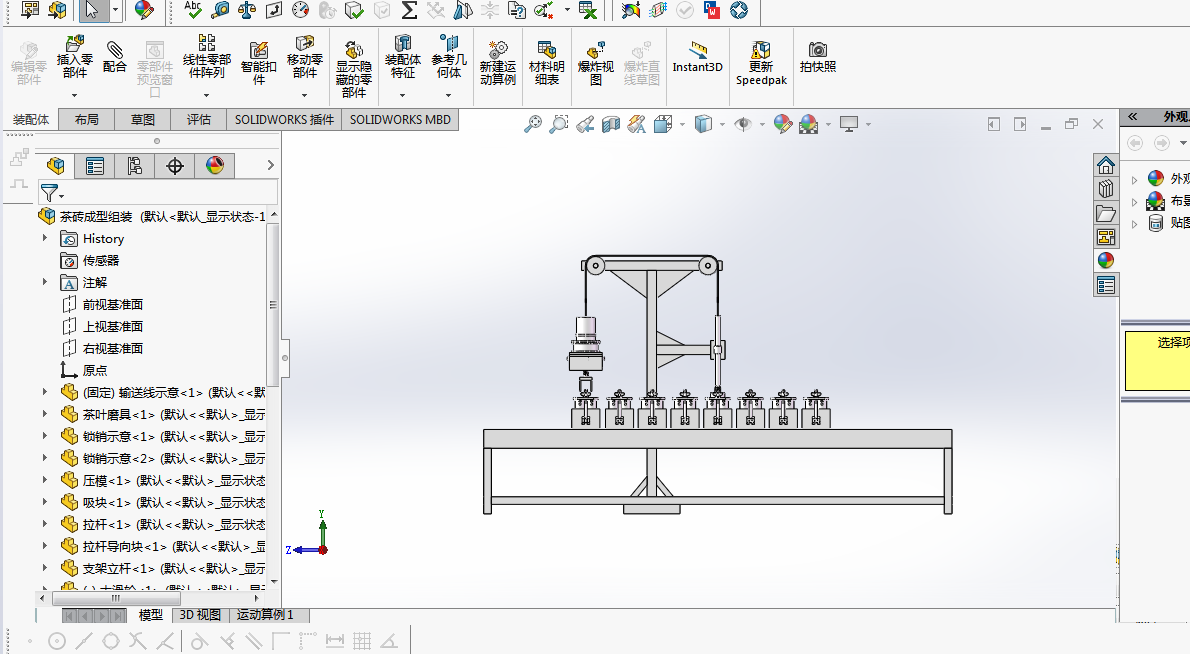Expand 茶叶磨具<1> component
The image size is (1190, 654).
click(x=45, y=414)
